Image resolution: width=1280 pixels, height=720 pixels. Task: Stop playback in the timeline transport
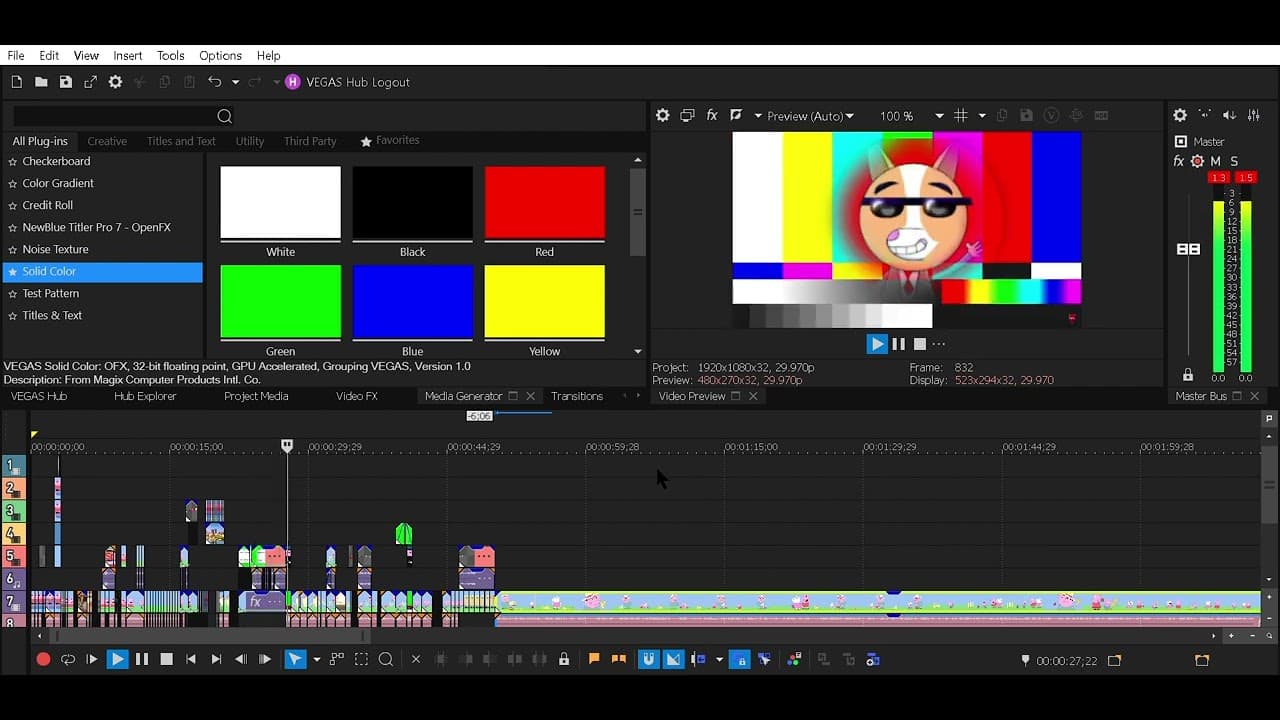[166, 659]
